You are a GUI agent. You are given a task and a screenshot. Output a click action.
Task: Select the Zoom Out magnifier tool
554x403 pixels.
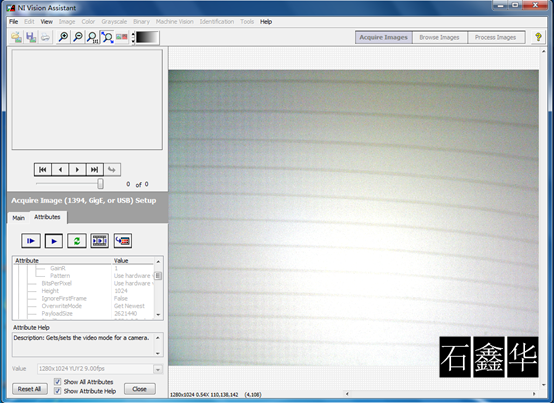78,37
